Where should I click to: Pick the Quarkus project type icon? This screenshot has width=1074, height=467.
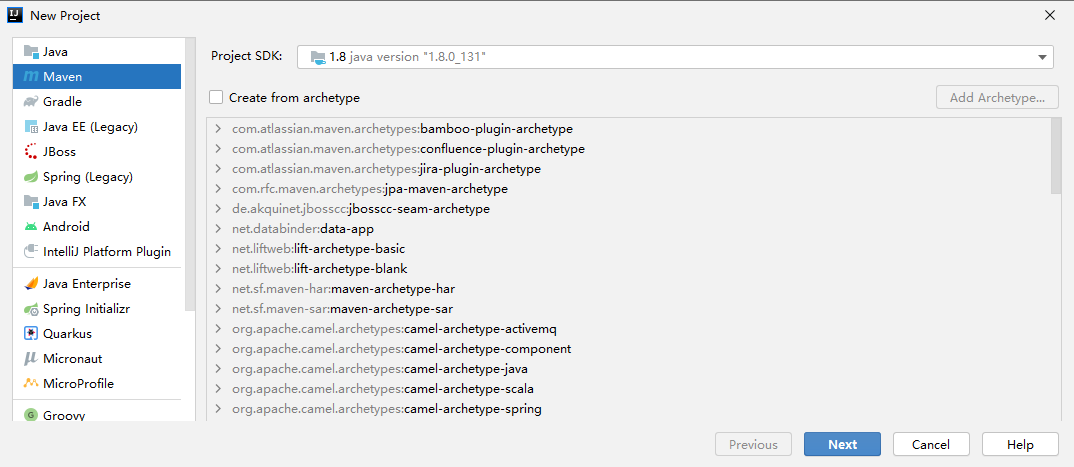tap(31, 334)
